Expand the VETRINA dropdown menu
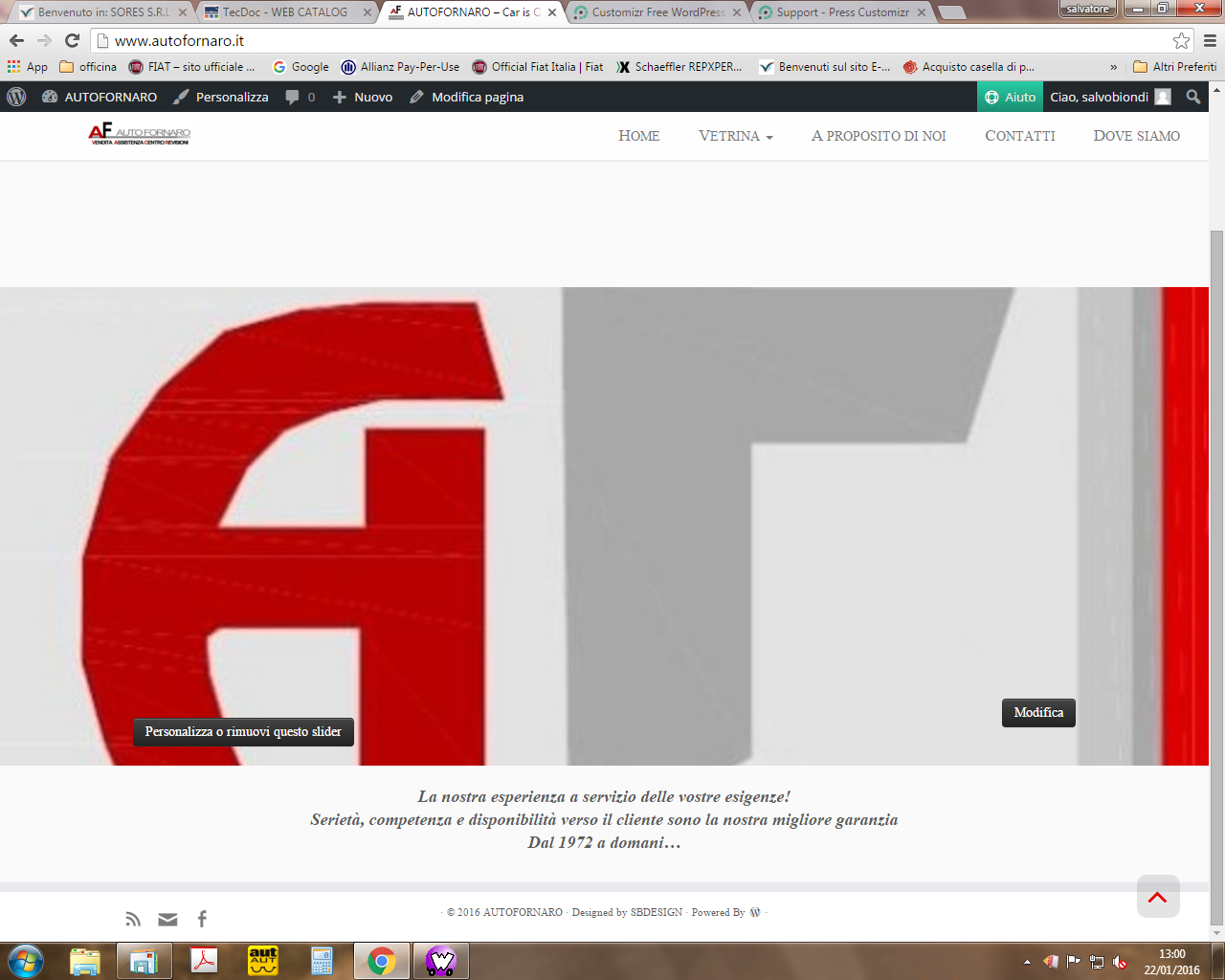The width and height of the screenshot is (1225, 980). click(735, 136)
